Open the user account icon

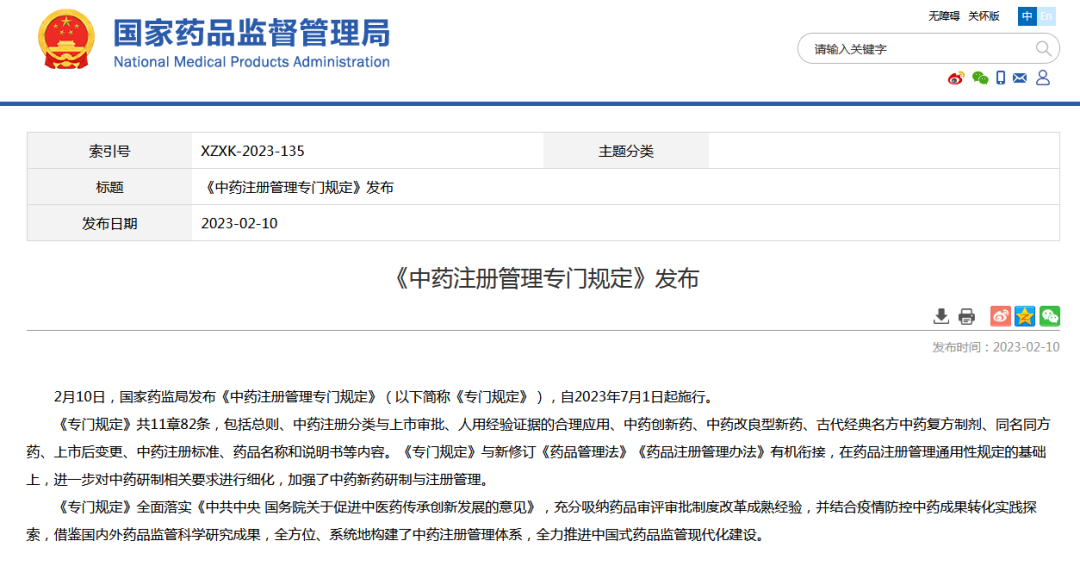coord(1042,78)
